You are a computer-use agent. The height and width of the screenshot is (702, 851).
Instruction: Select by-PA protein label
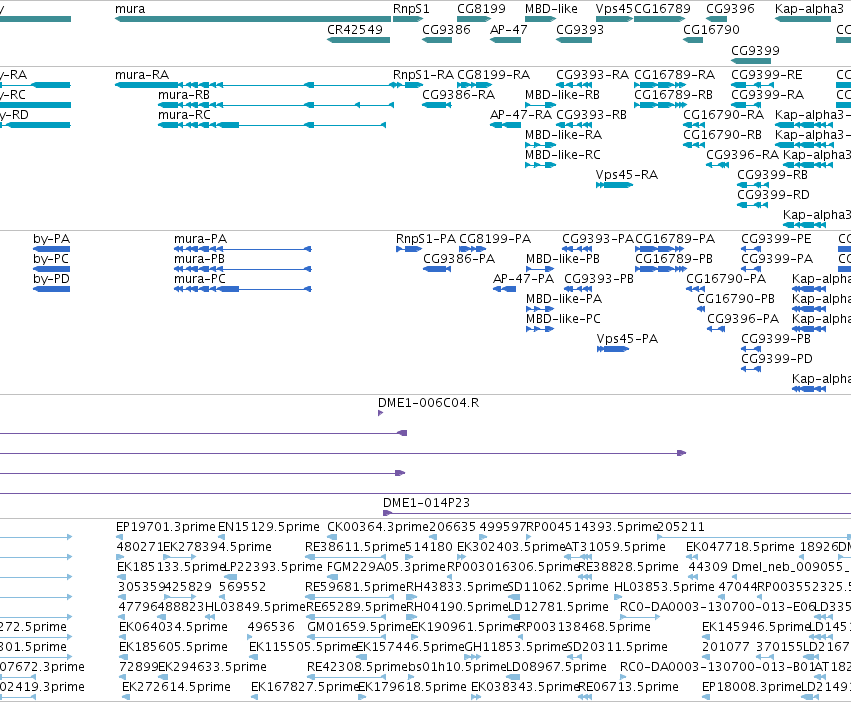click(51, 238)
